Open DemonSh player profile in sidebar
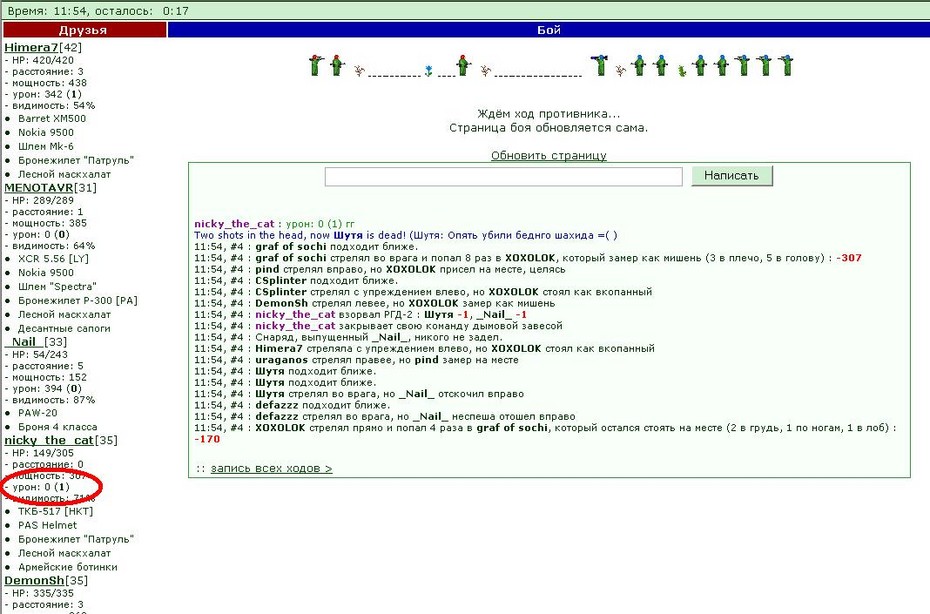The image size is (930, 614). (34, 581)
